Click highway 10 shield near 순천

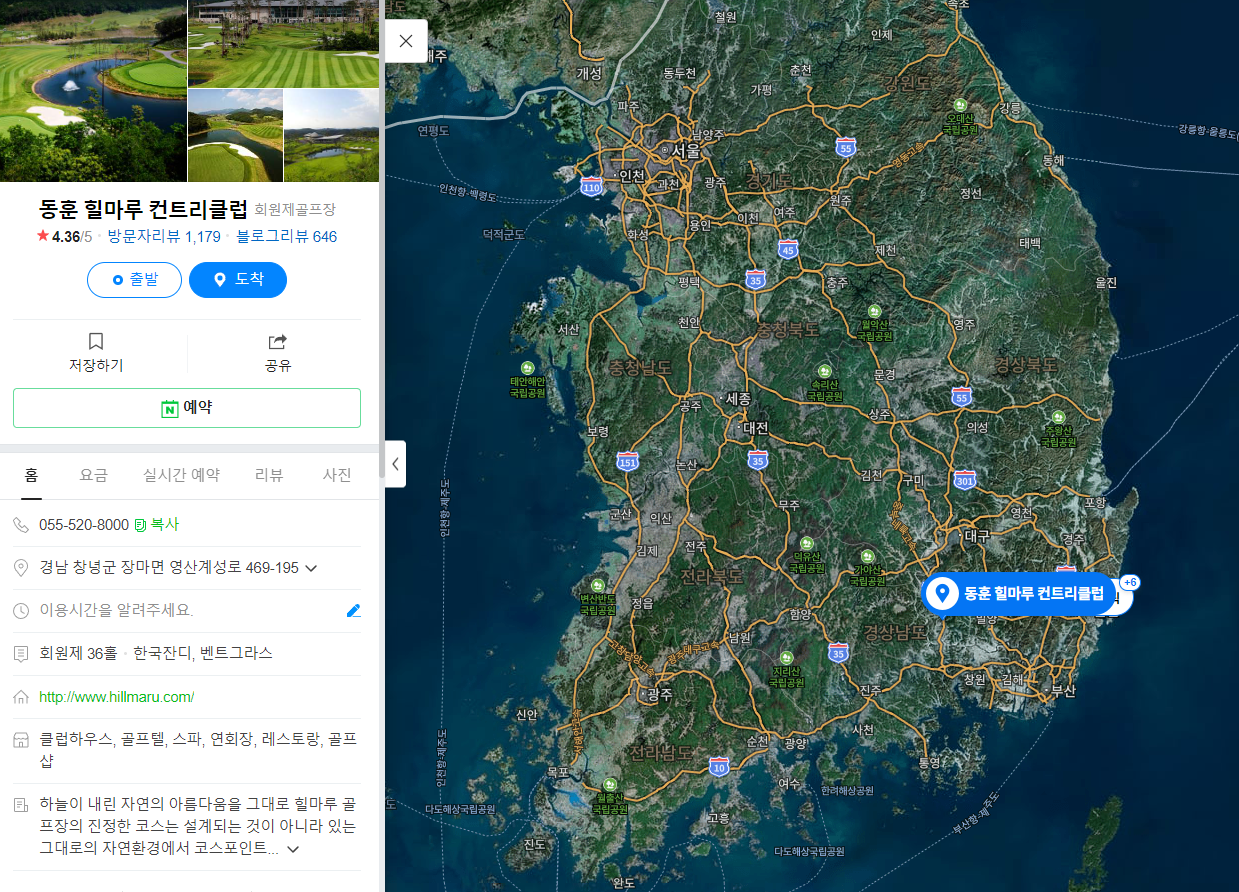point(719,767)
